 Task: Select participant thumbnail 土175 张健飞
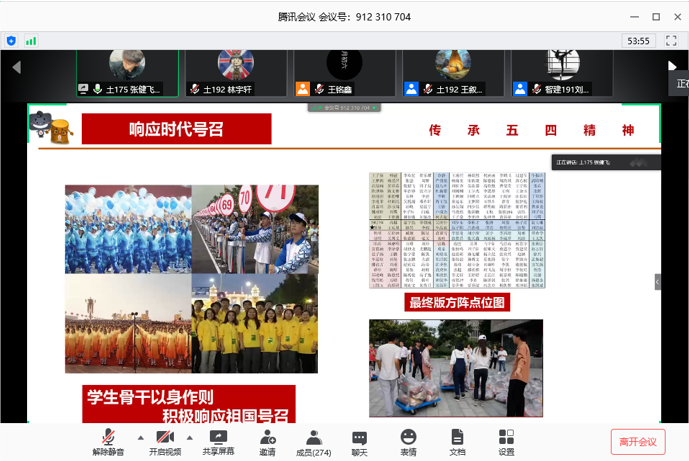(127, 72)
